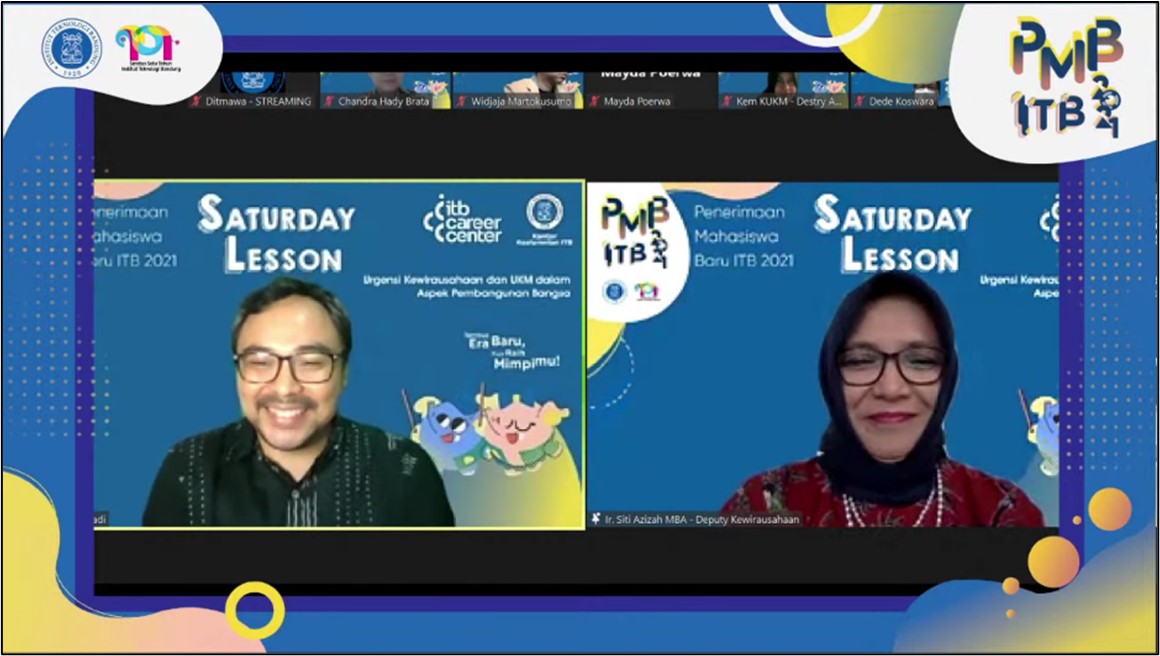Click muted mic icon beside Kem KUKM - Destry

point(726,101)
